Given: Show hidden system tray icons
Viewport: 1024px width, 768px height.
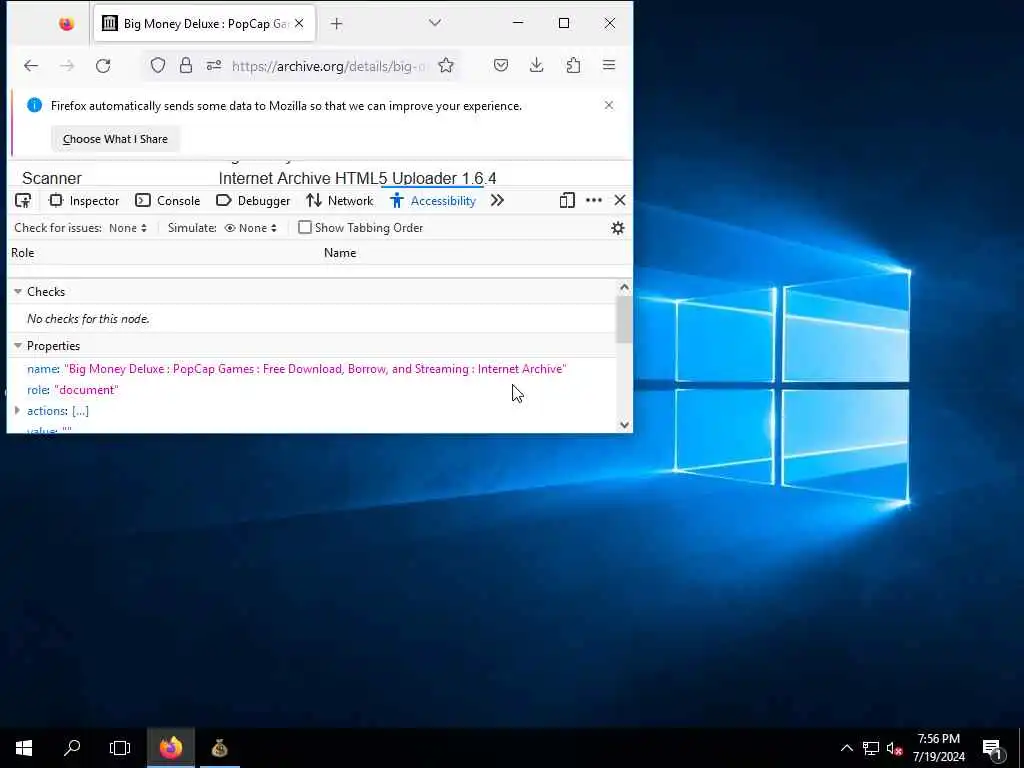Looking at the screenshot, I should coord(846,748).
